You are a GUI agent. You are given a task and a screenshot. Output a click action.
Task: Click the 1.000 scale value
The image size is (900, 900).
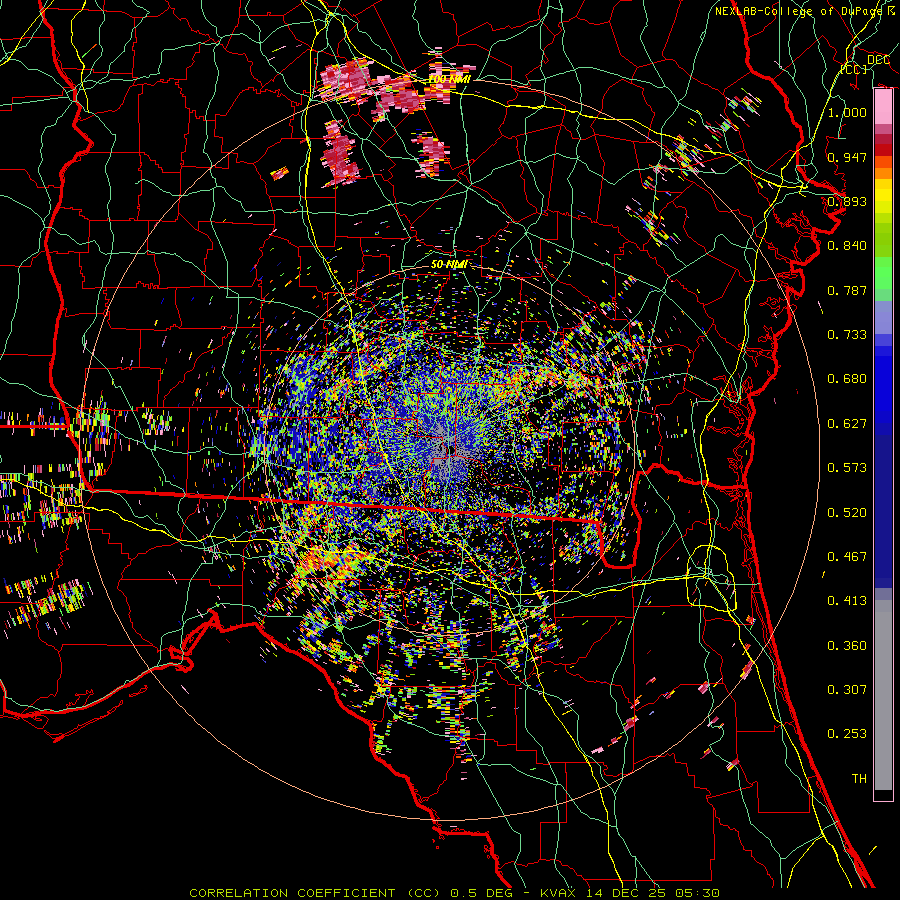coord(847,112)
